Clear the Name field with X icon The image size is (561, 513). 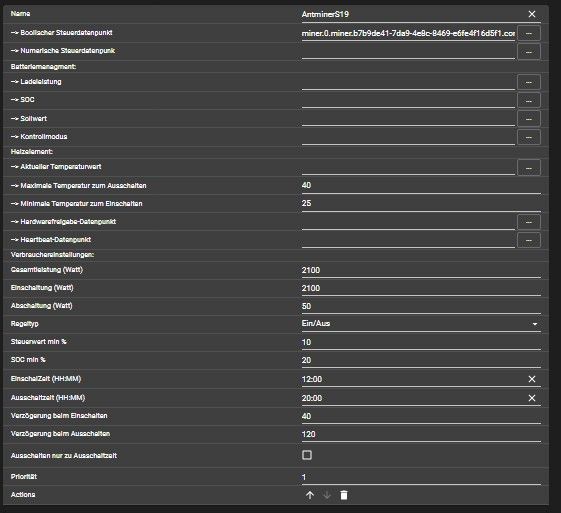[x=532, y=14]
